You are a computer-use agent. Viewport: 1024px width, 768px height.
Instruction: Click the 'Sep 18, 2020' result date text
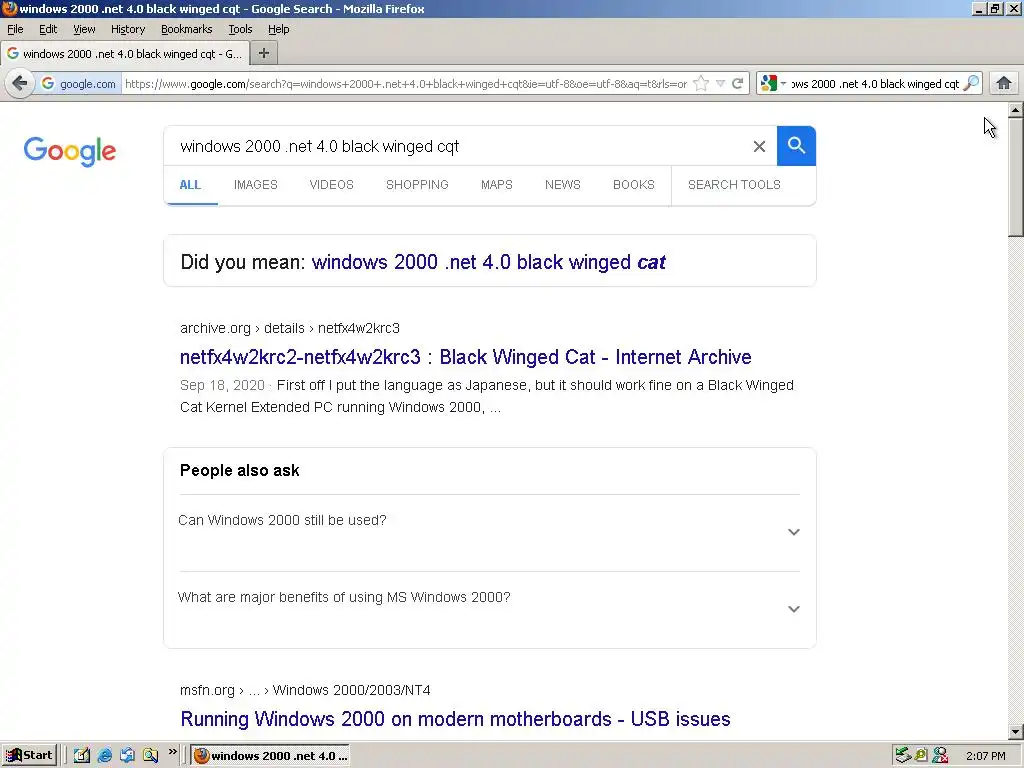[222, 385]
